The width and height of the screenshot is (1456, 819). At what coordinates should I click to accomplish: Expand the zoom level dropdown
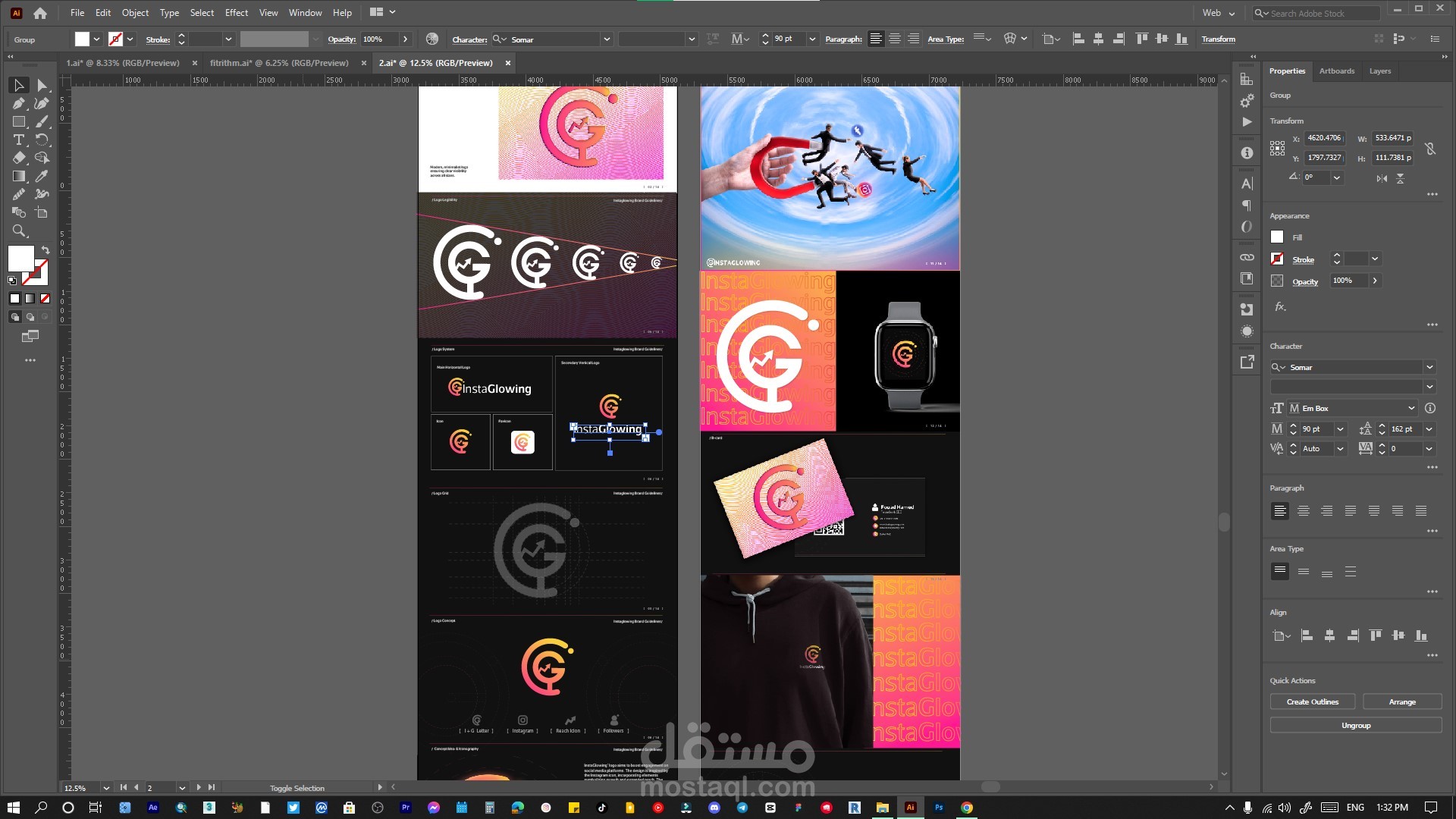tap(106, 788)
